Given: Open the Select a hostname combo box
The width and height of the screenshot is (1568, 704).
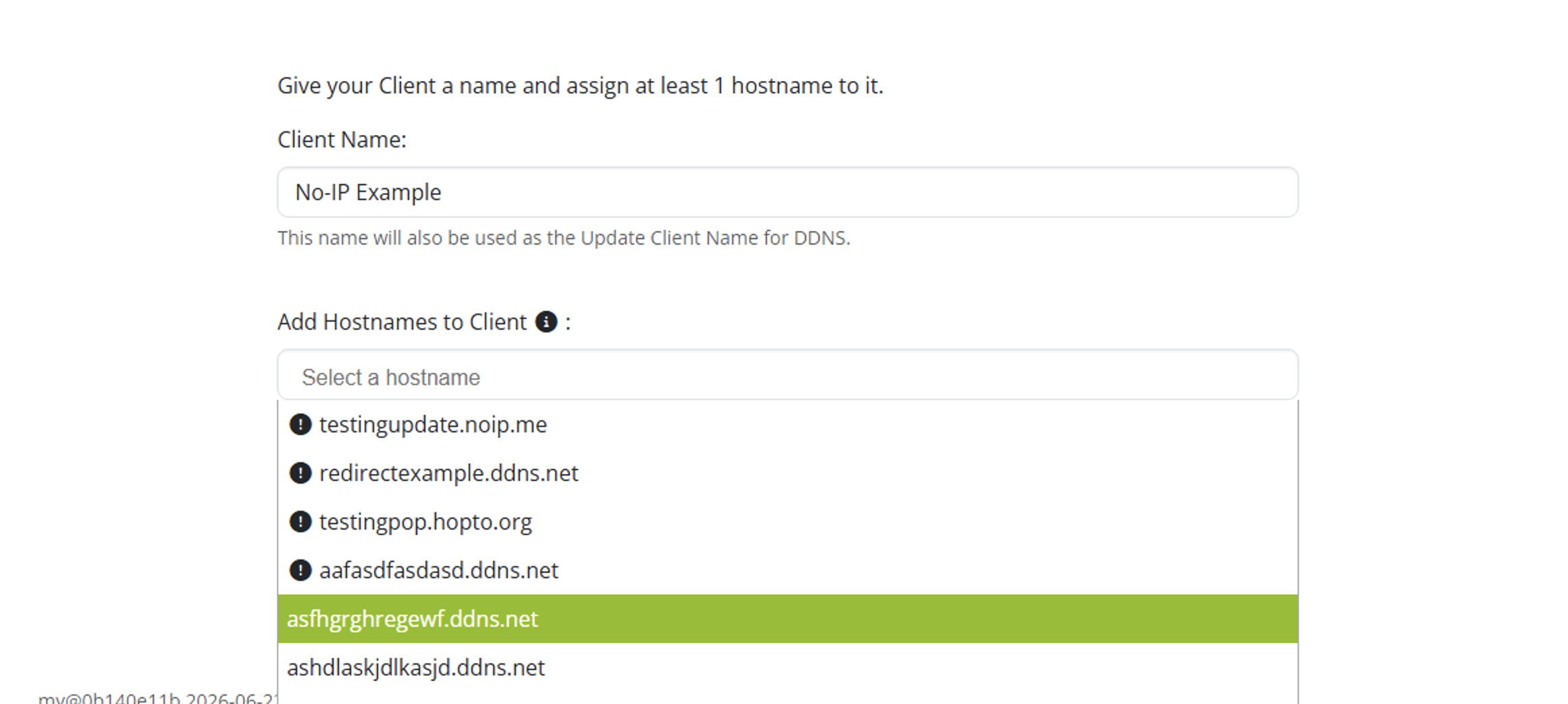Looking at the screenshot, I should (787, 374).
